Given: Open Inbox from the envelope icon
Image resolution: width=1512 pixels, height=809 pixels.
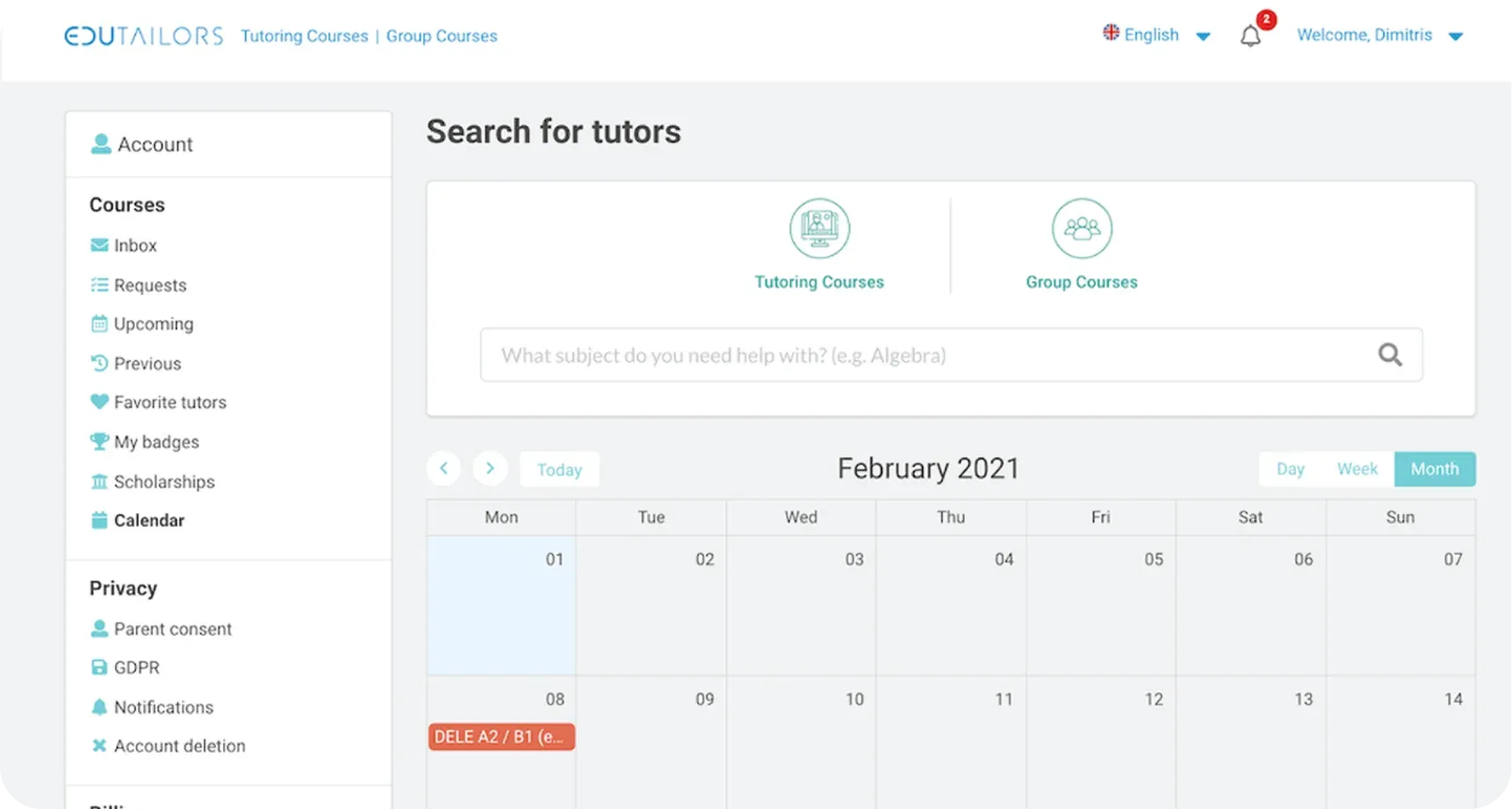Looking at the screenshot, I should tap(99, 245).
